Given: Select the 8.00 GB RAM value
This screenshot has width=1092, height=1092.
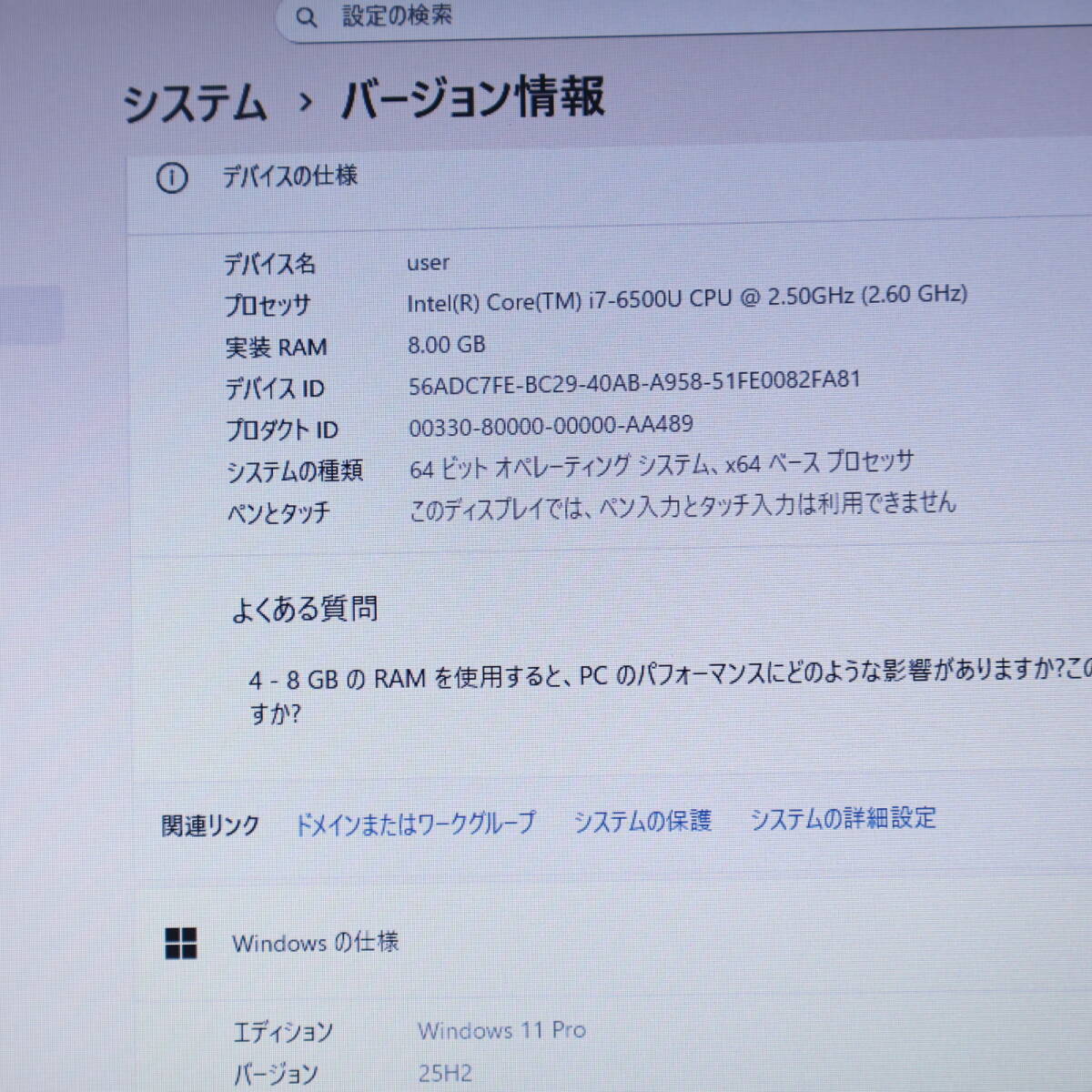Looking at the screenshot, I should [447, 345].
